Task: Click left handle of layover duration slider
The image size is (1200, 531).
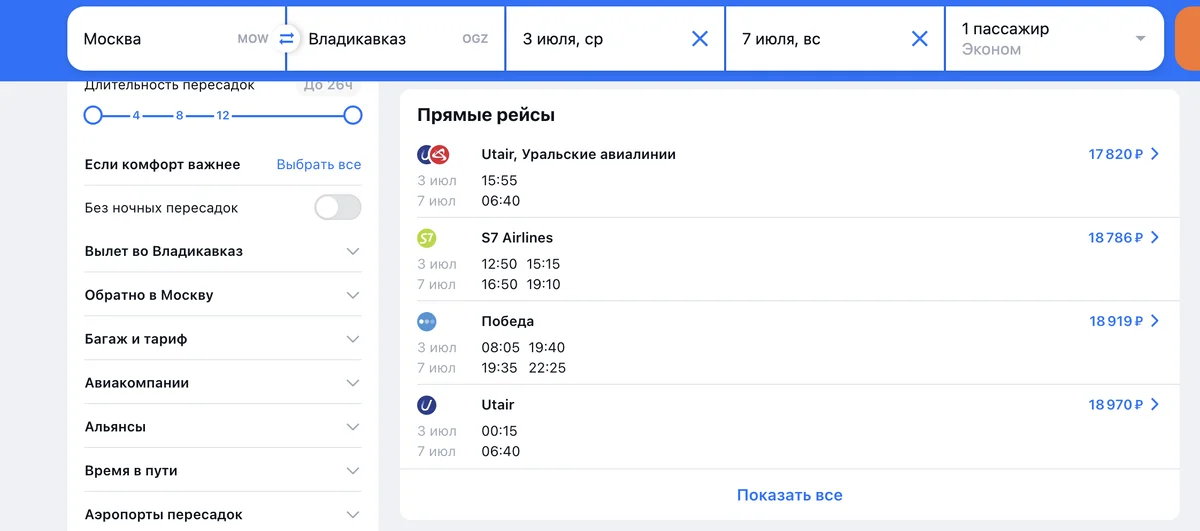Action: click(93, 115)
